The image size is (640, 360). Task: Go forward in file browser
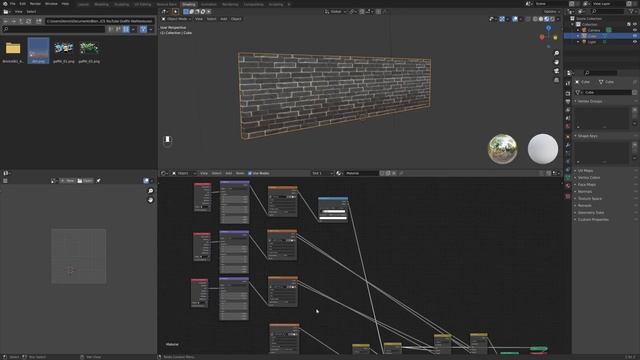[x=13, y=21]
